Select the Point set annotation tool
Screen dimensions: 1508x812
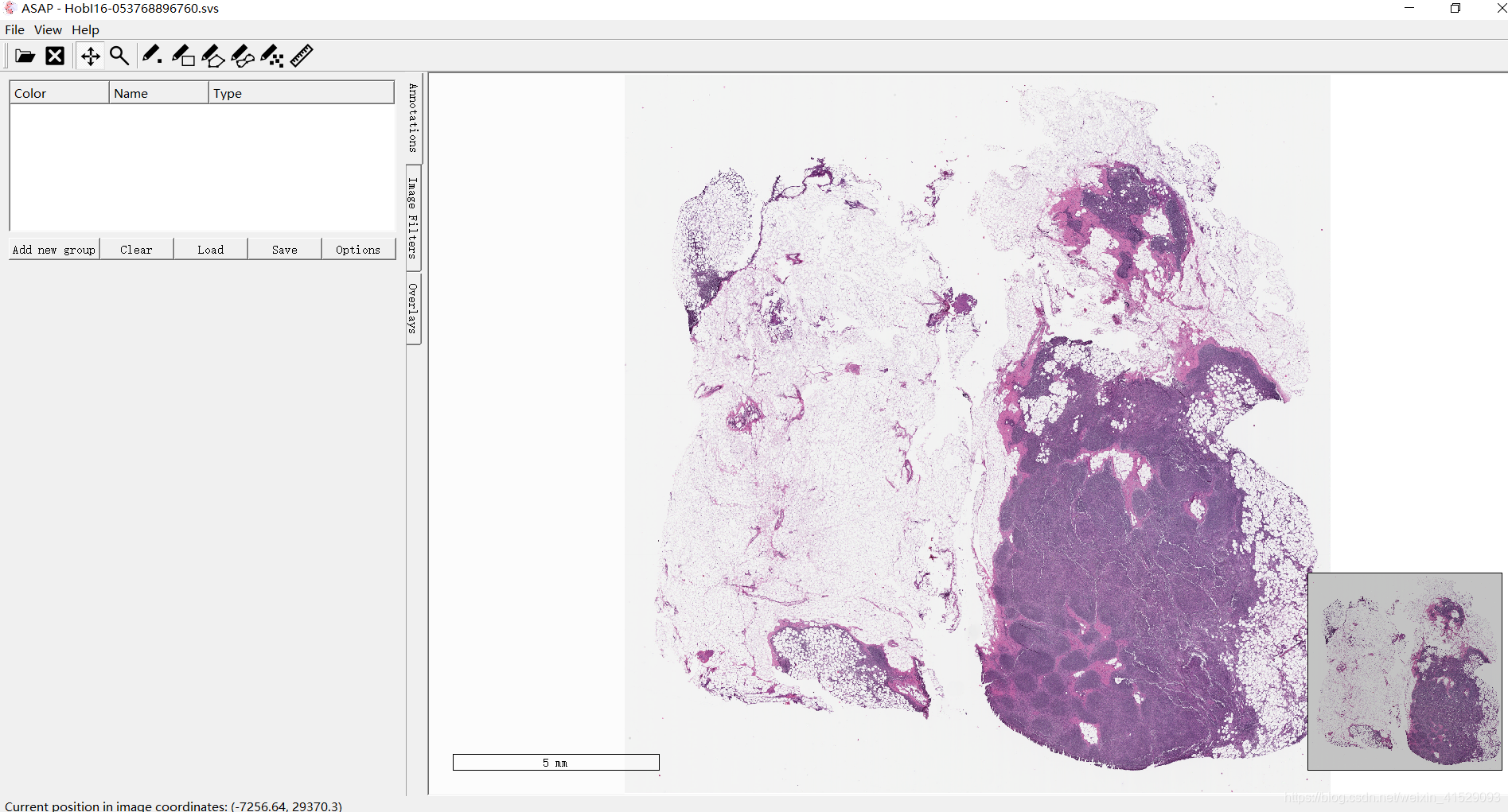(x=272, y=56)
